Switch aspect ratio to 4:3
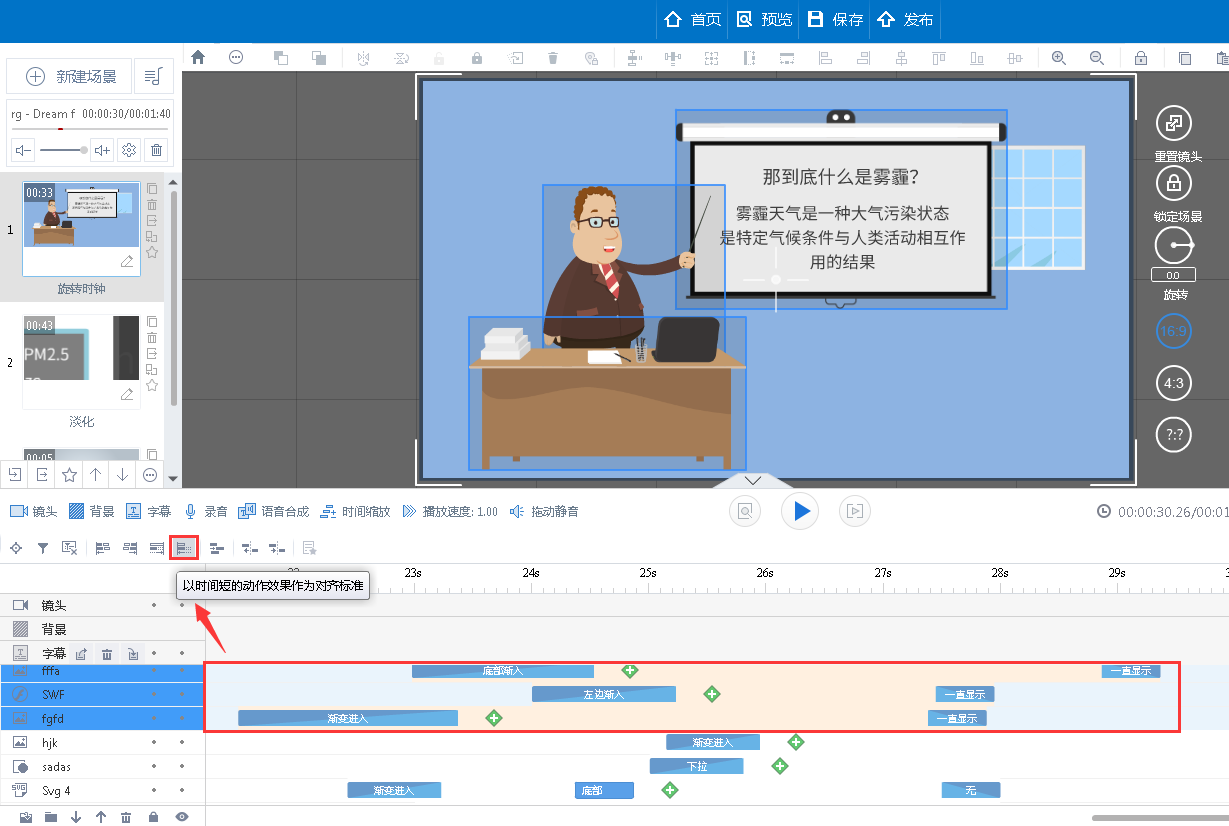 click(1173, 383)
